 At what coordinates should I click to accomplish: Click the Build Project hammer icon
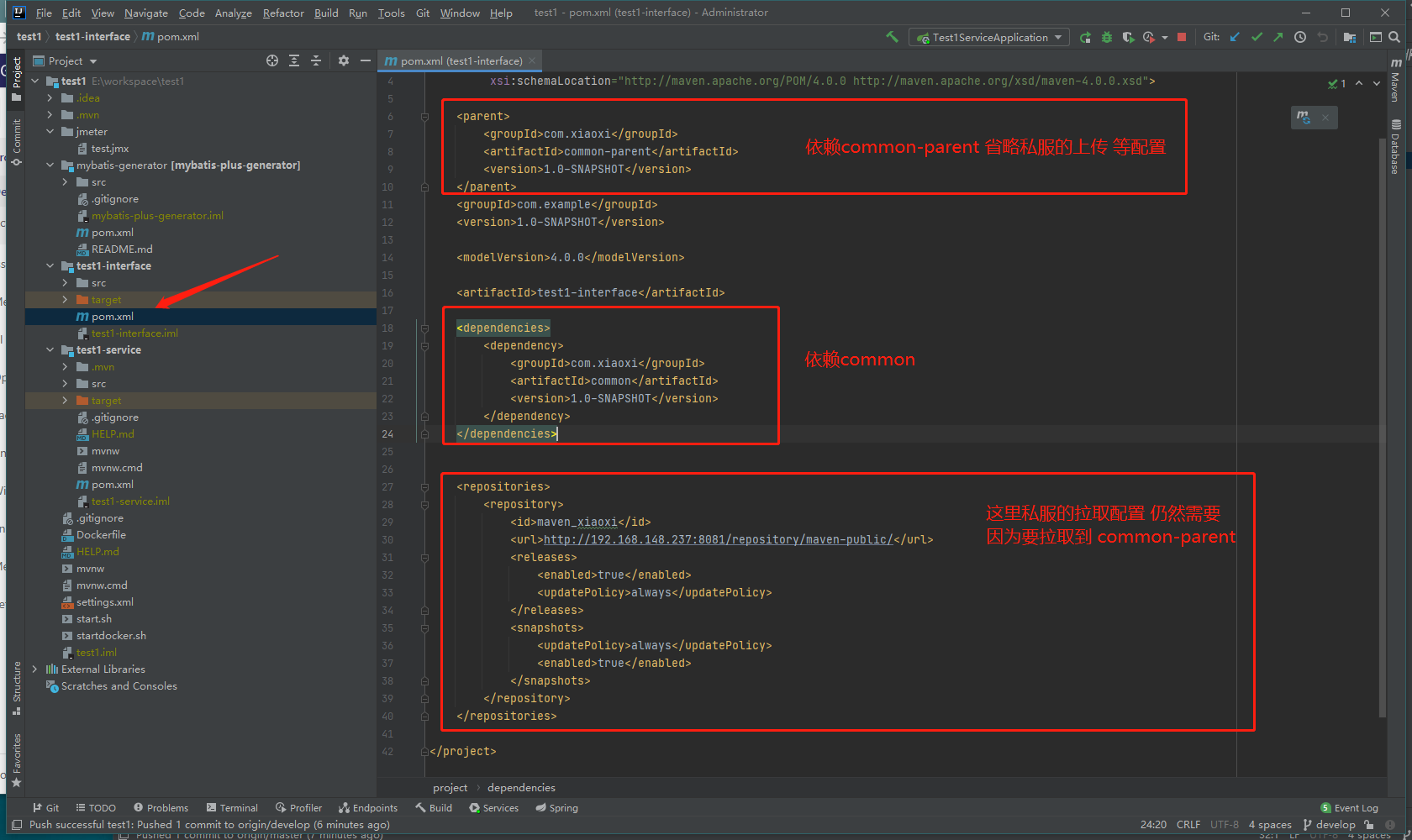[x=892, y=37]
